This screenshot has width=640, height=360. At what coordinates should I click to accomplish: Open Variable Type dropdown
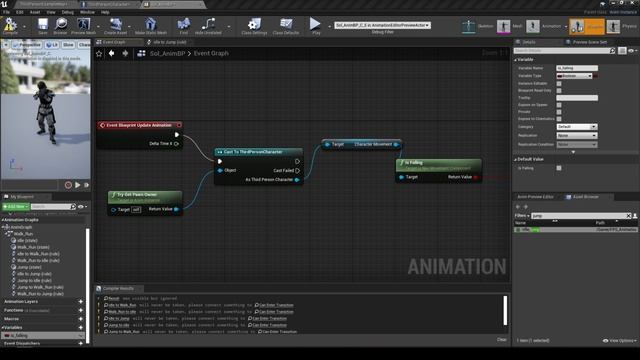point(574,76)
